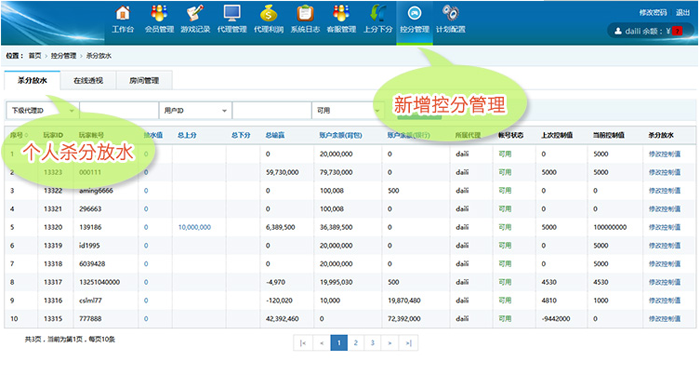Switch to the 在线透视 tab
This screenshot has width=700, height=375.
point(88,81)
